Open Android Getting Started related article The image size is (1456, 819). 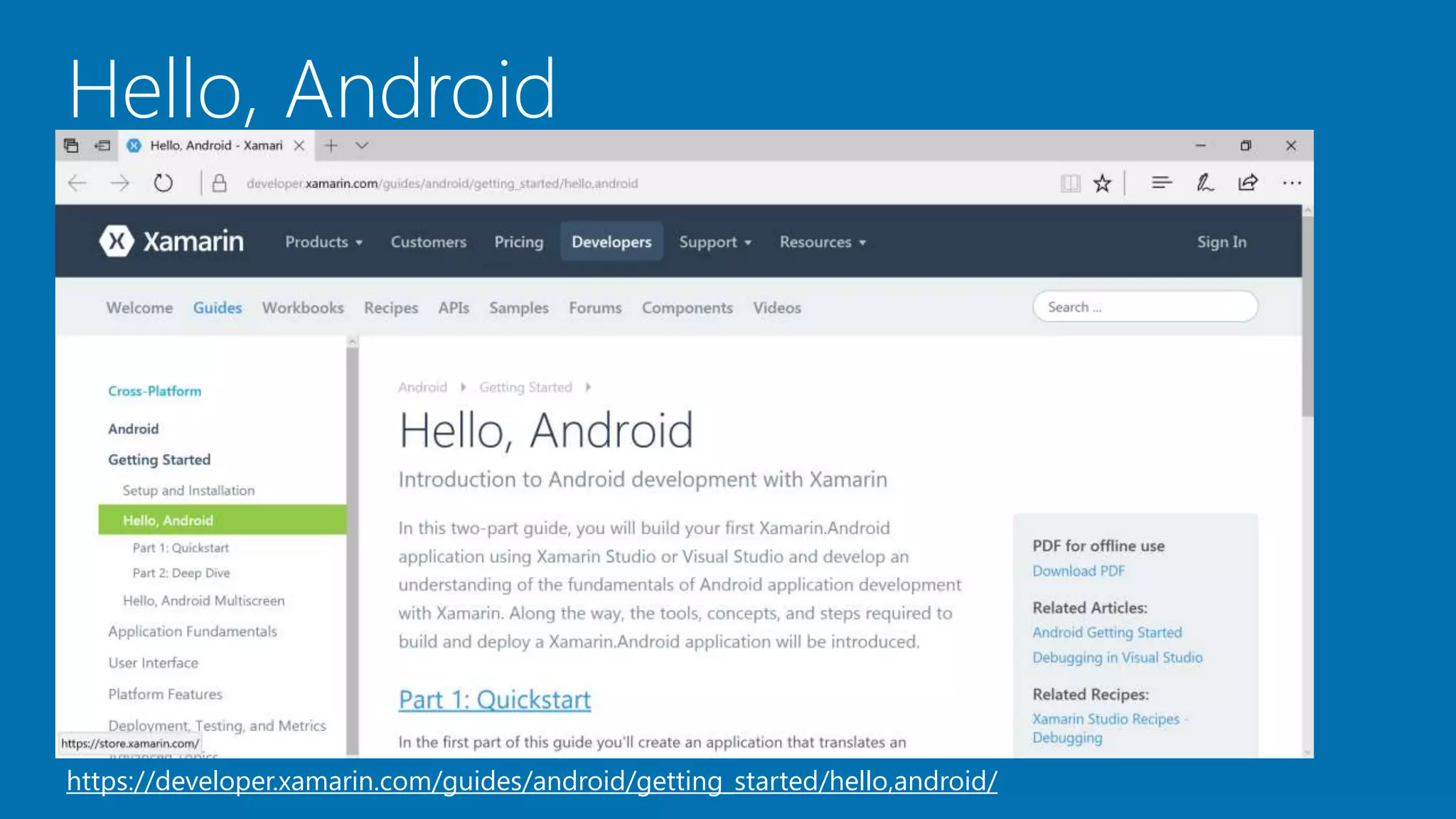1107,633
